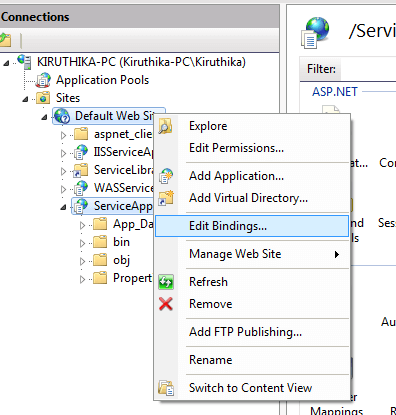Expand the obj folder node

tap(82, 261)
